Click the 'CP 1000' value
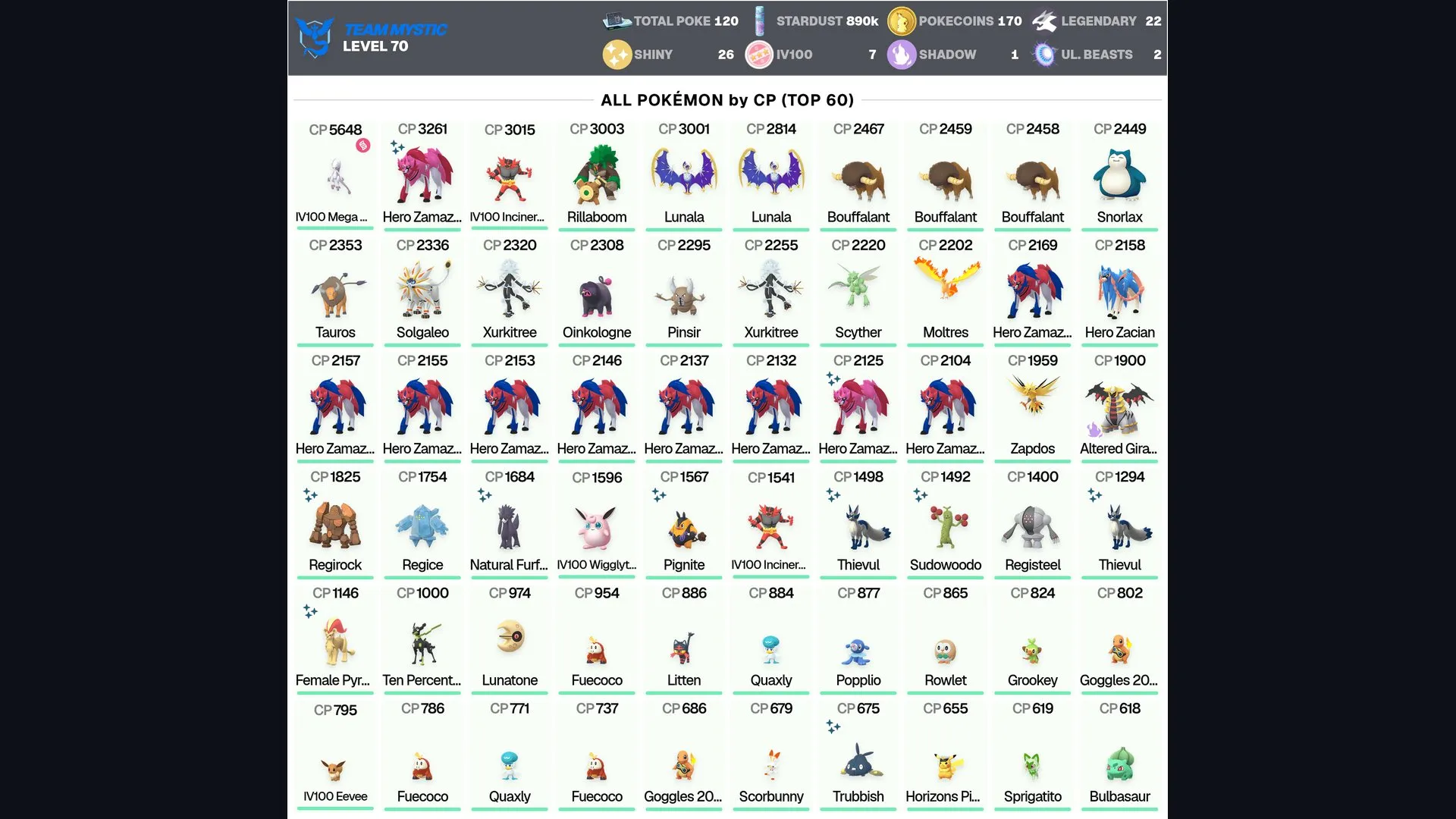The image size is (1456, 819). pos(422,593)
